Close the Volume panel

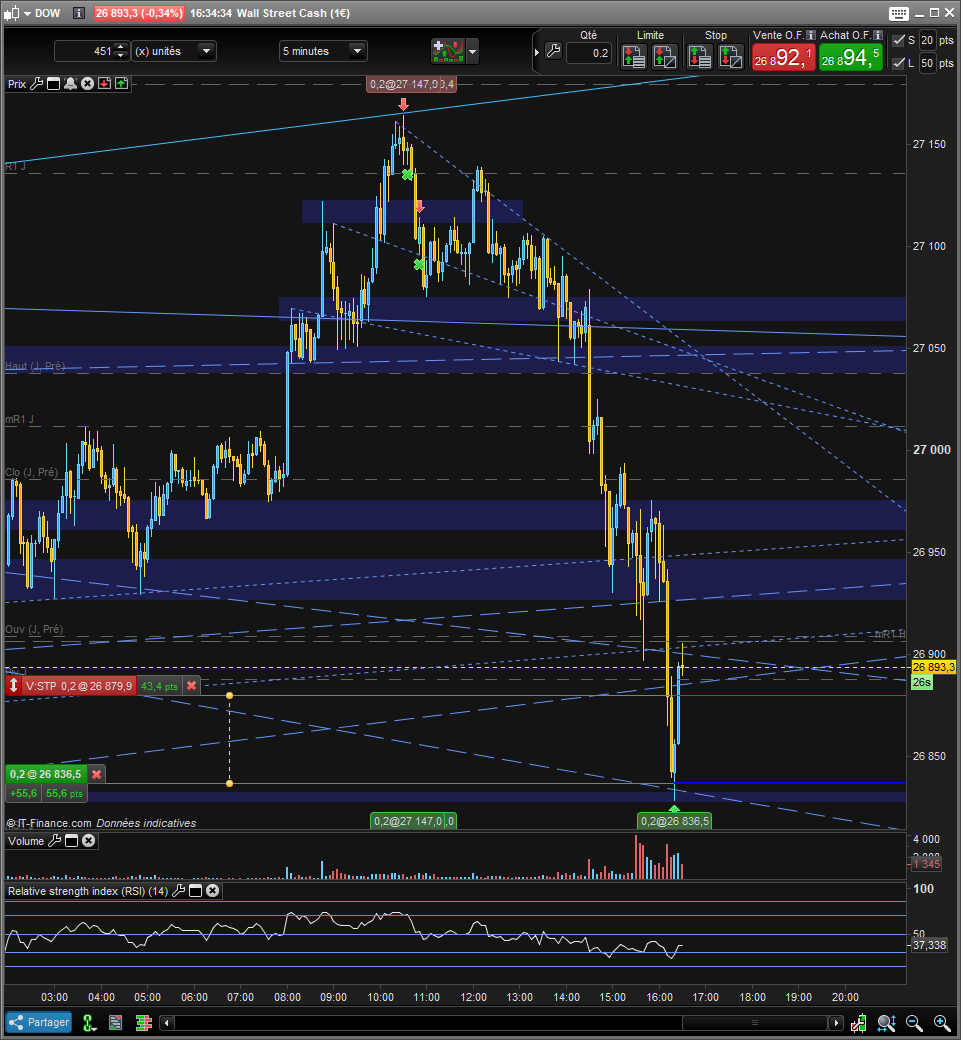(x=88, y=841)
